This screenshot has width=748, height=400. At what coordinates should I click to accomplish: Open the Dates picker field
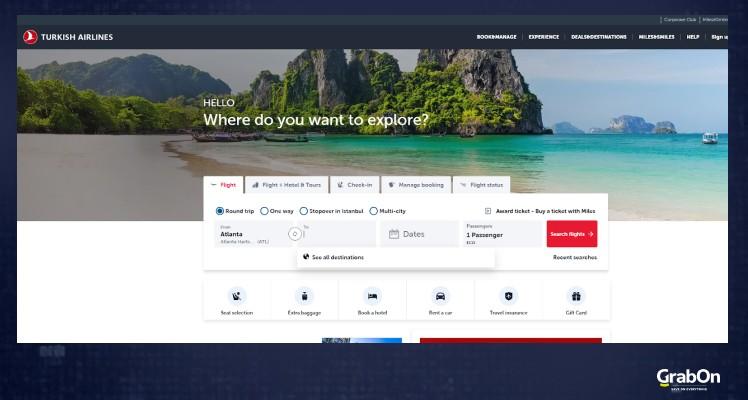click(419, 234)
